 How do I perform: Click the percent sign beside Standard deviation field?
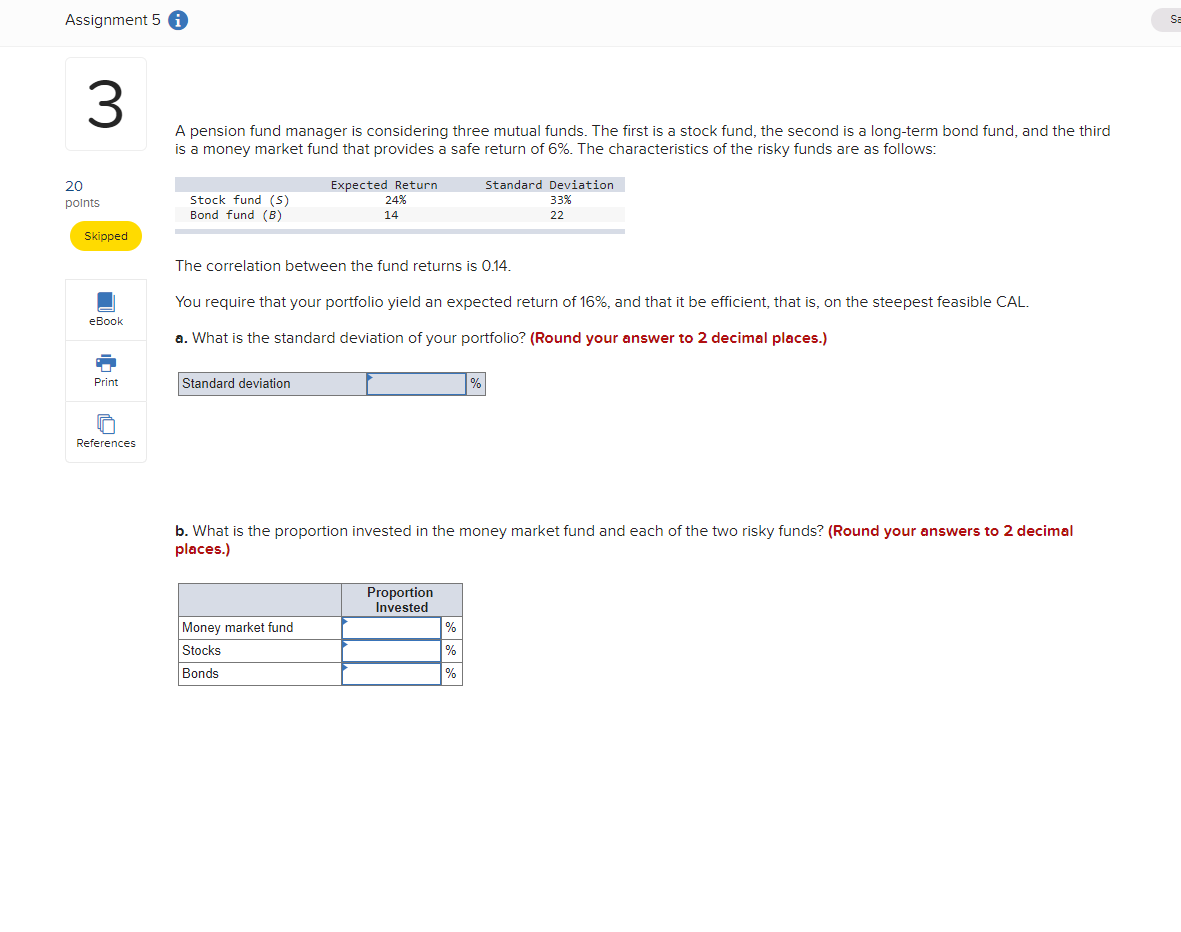(x=475, y=383)
